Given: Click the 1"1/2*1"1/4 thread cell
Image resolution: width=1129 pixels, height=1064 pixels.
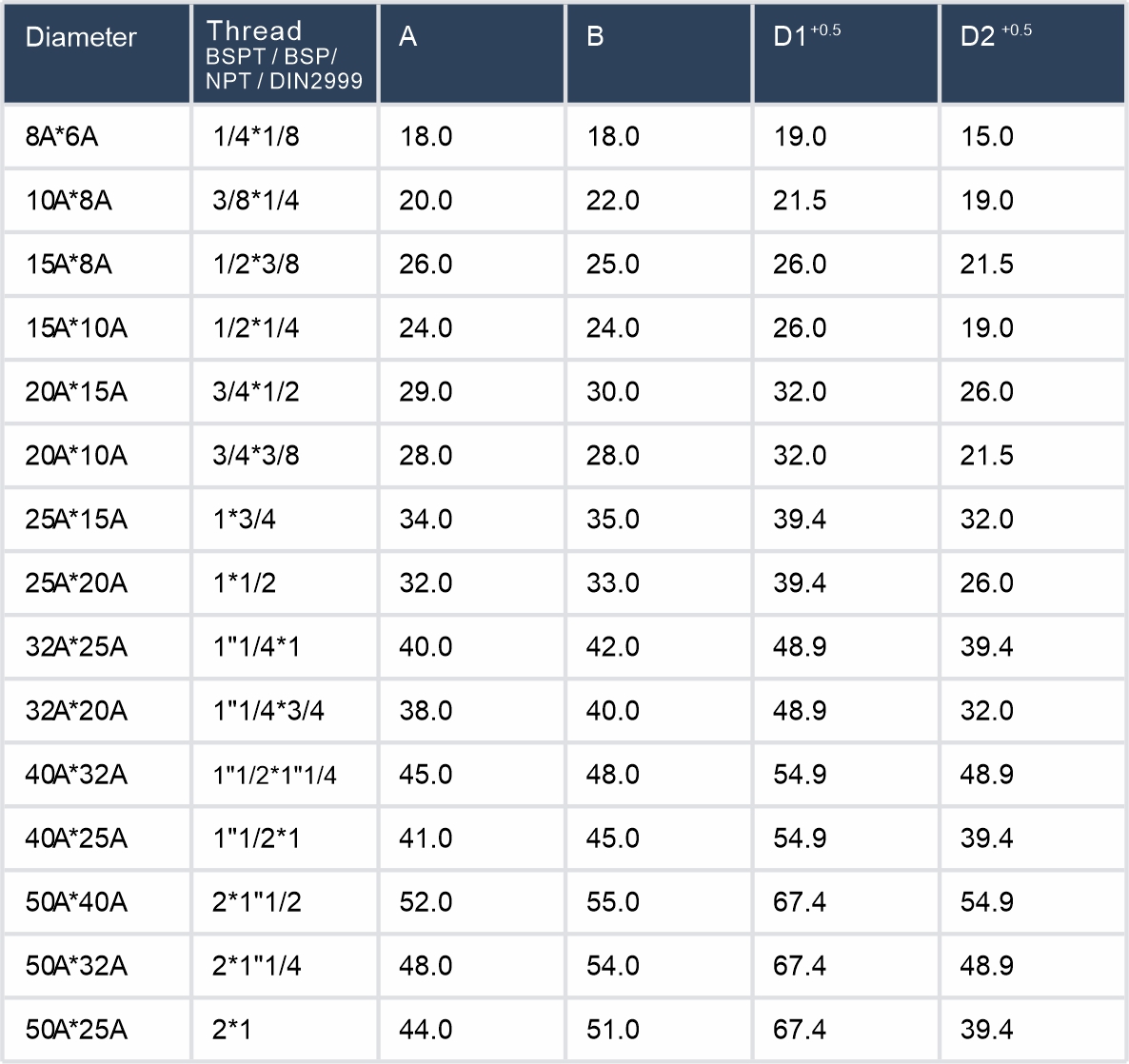Looking at the screenshot, I should (x=274, y=776).
